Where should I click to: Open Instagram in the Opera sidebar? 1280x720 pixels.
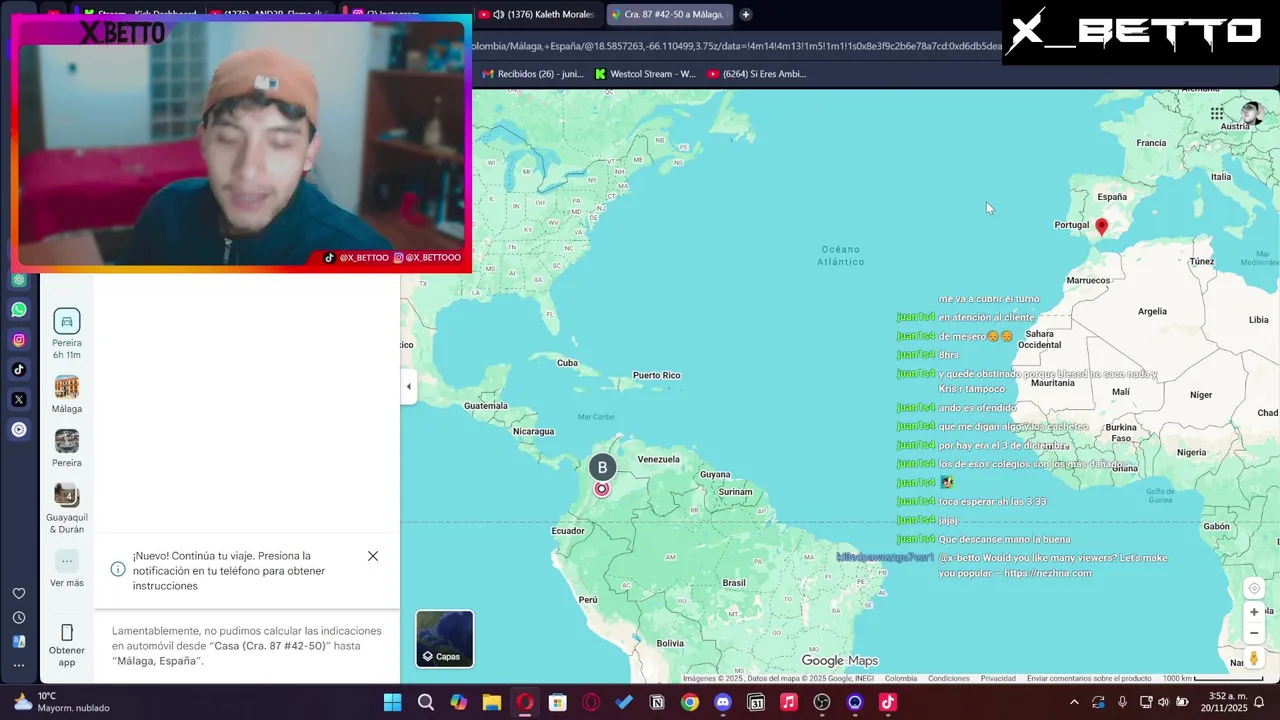click(x=19, y=340)
